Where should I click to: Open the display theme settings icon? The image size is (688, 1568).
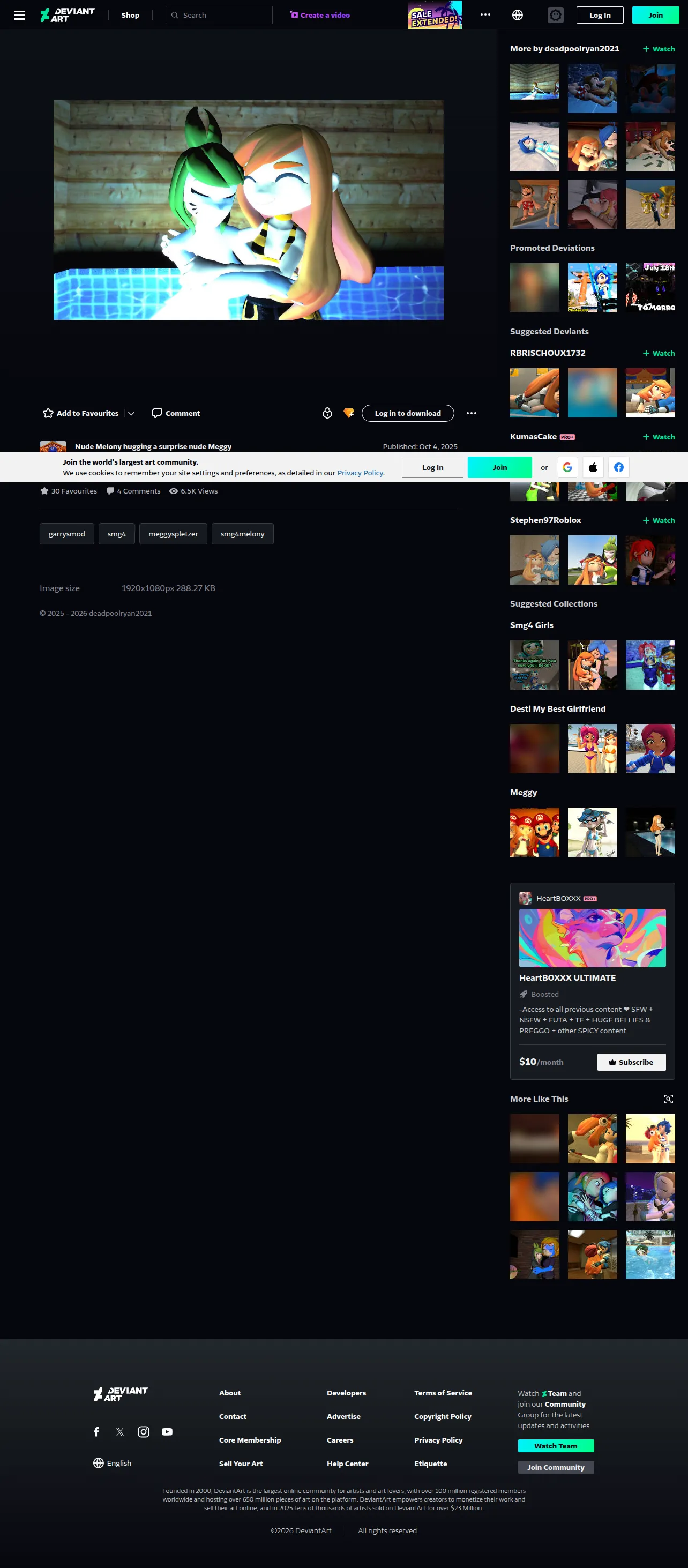pos(555,15)
